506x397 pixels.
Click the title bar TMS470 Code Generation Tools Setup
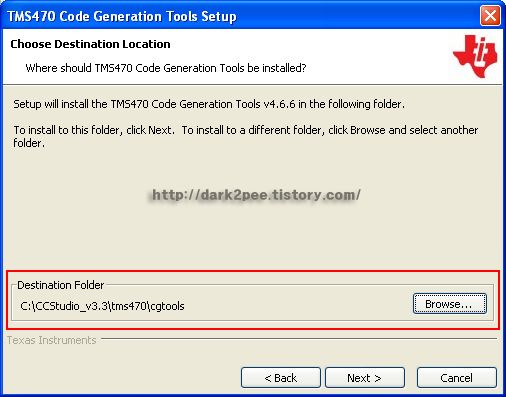click(x=122, y=16)
